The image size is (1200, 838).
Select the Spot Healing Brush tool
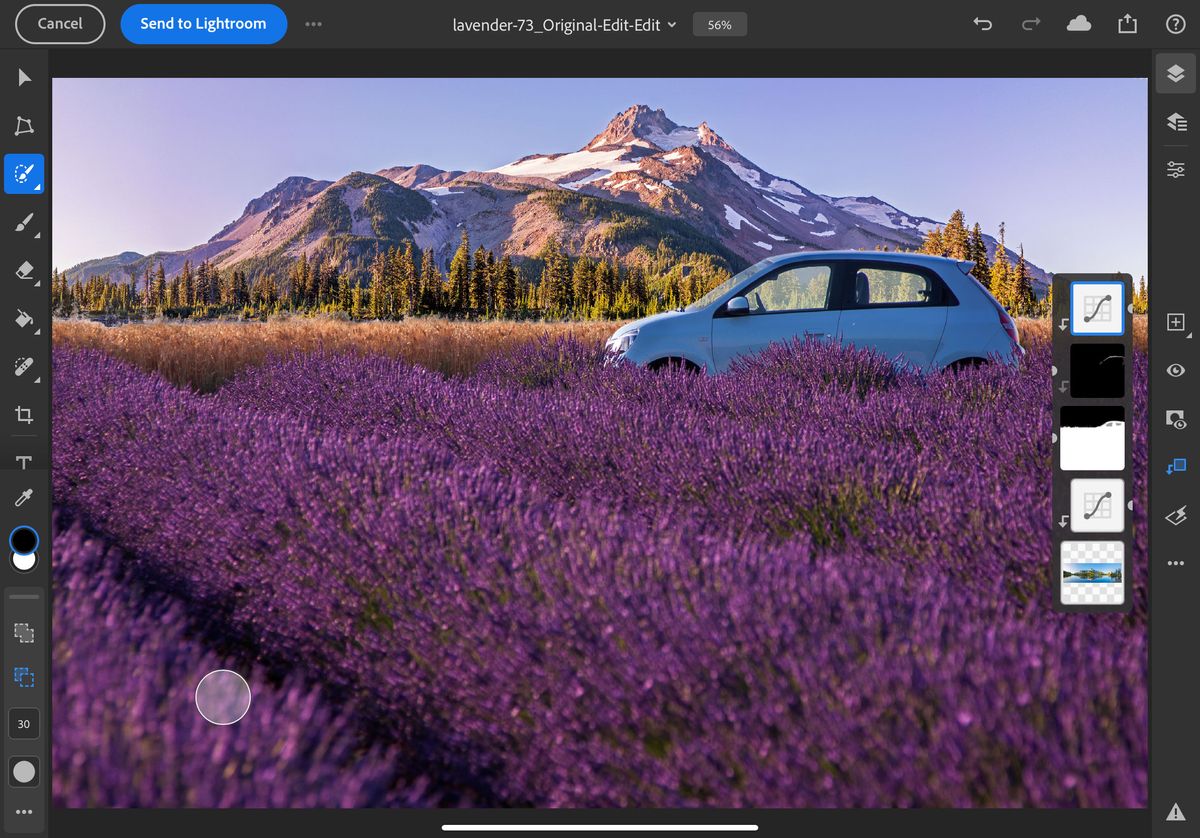coord(24,367)
